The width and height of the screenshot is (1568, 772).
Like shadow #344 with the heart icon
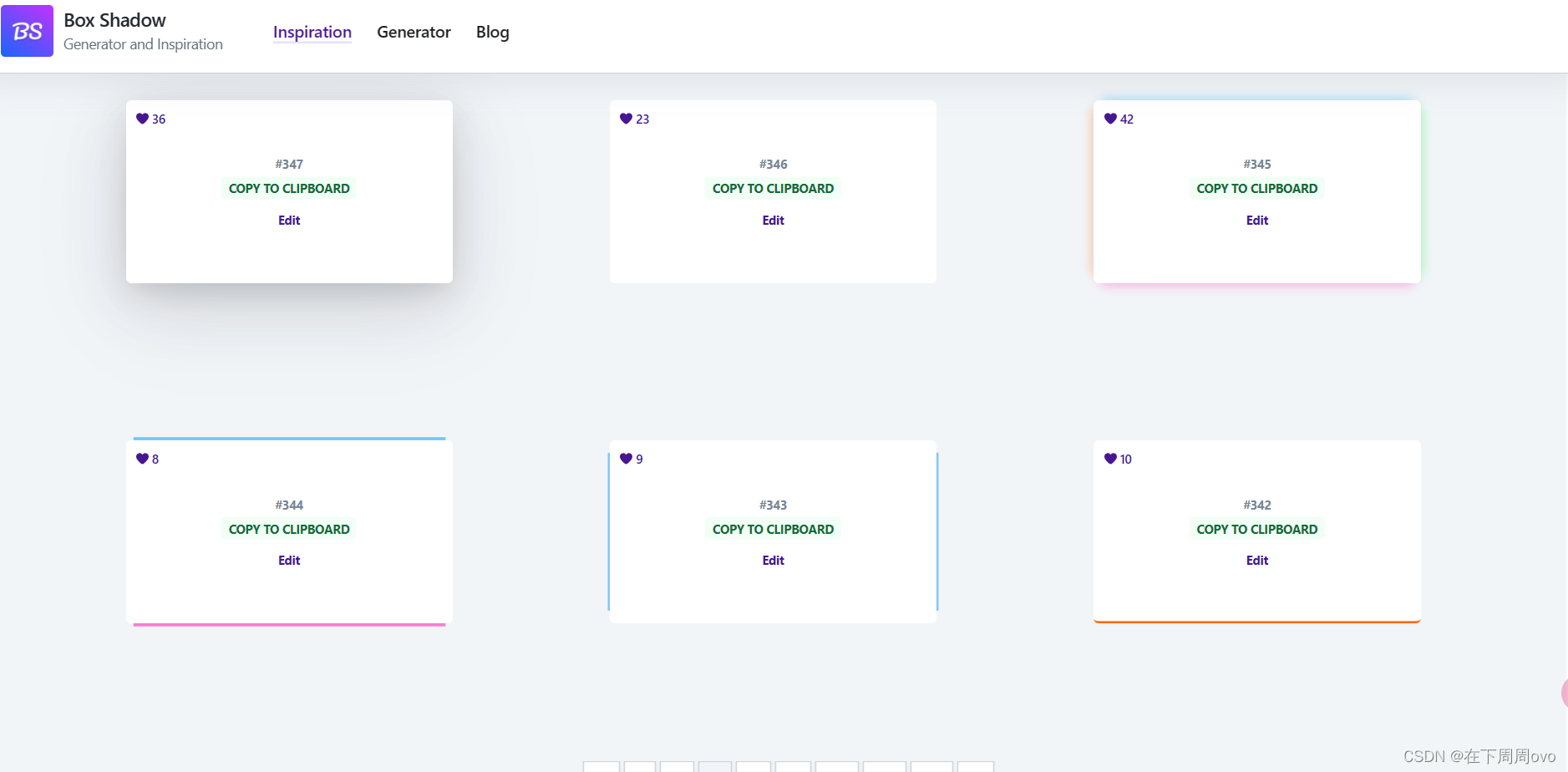pos(142,459)
